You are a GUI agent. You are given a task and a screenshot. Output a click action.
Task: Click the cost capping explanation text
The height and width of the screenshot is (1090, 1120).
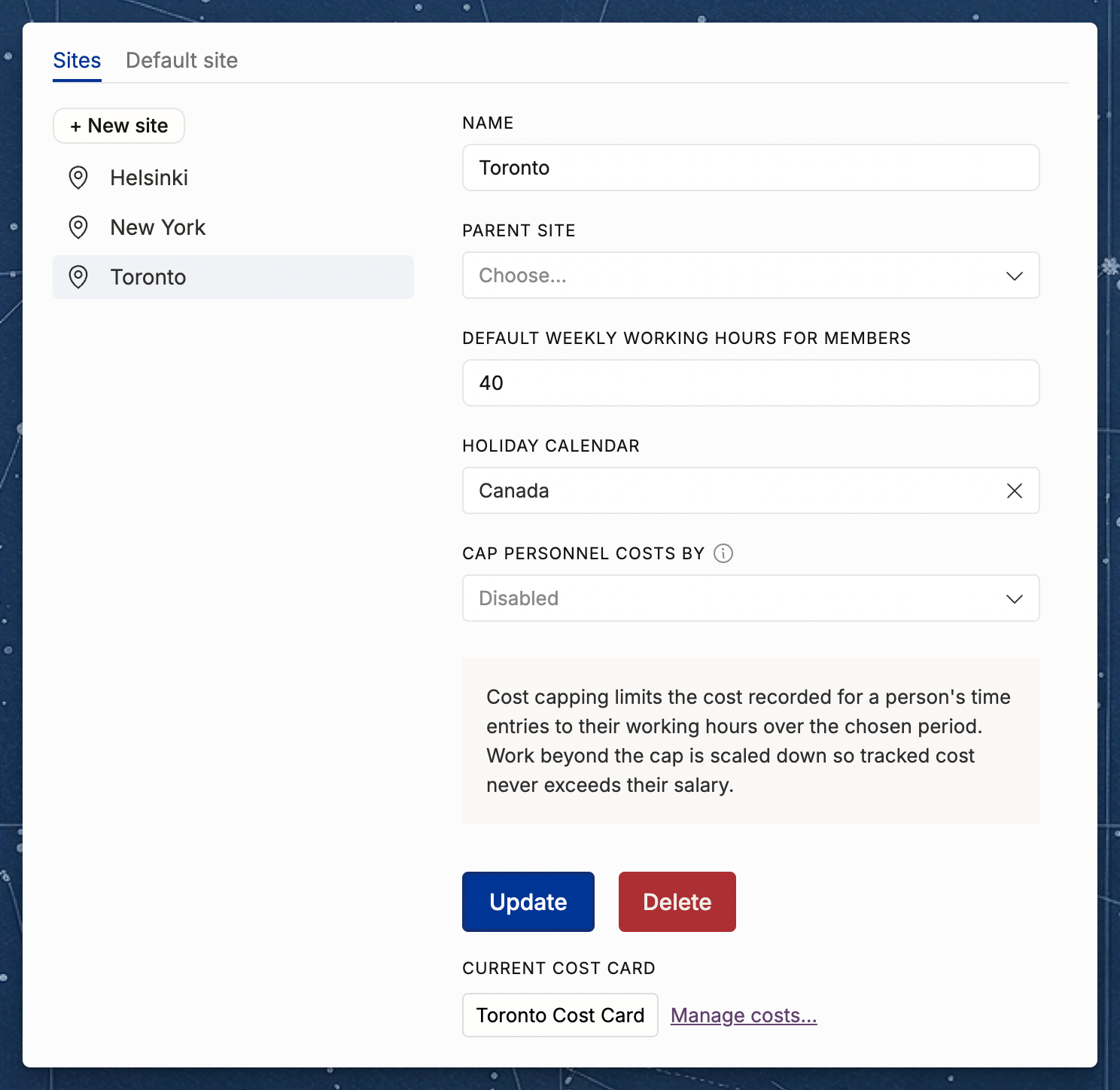click(x=748, y=741)
